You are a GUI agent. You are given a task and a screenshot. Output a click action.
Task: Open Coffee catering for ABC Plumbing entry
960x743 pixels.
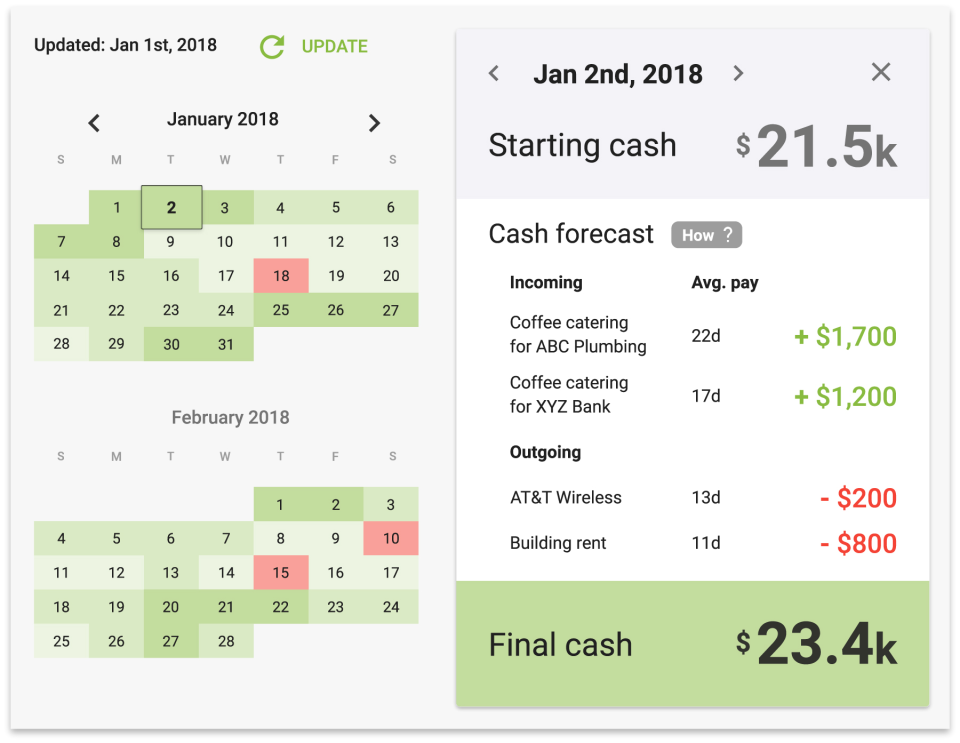pyautogui.click(x=578, y=335)
